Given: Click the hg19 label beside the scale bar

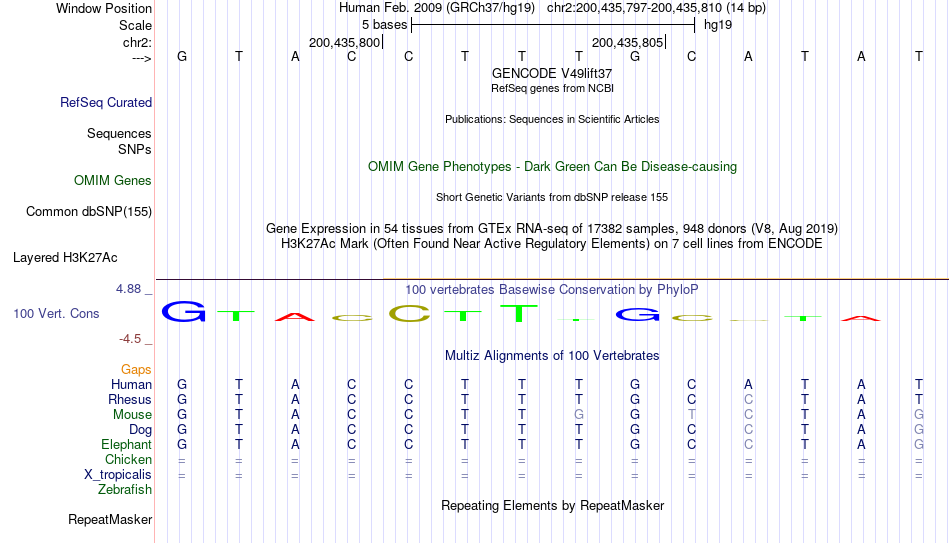Looking at the screenshot, I should coord(718,25).
